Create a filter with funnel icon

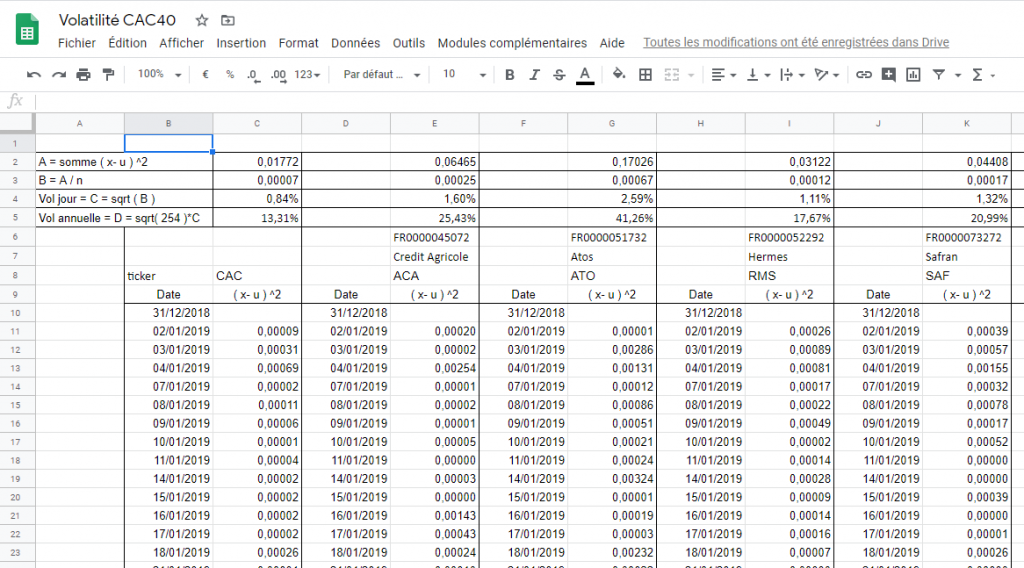point(938,74)
